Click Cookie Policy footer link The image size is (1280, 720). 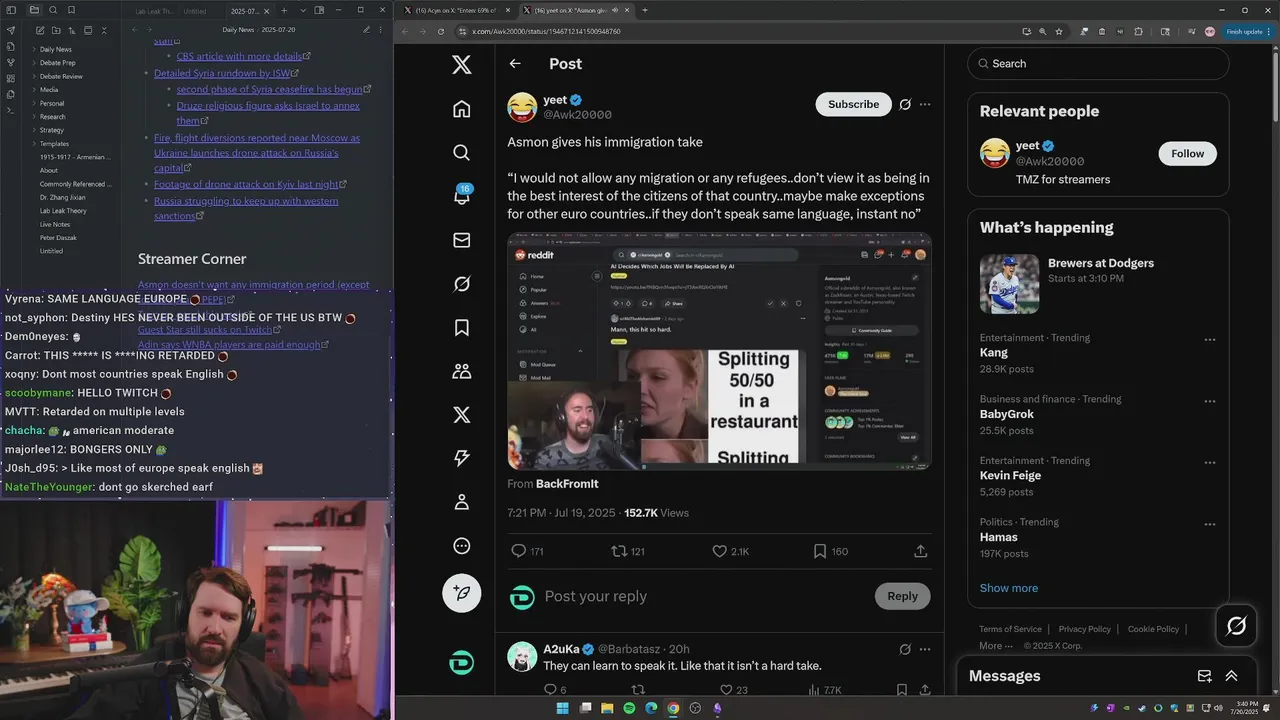[x=1153, y=629]
